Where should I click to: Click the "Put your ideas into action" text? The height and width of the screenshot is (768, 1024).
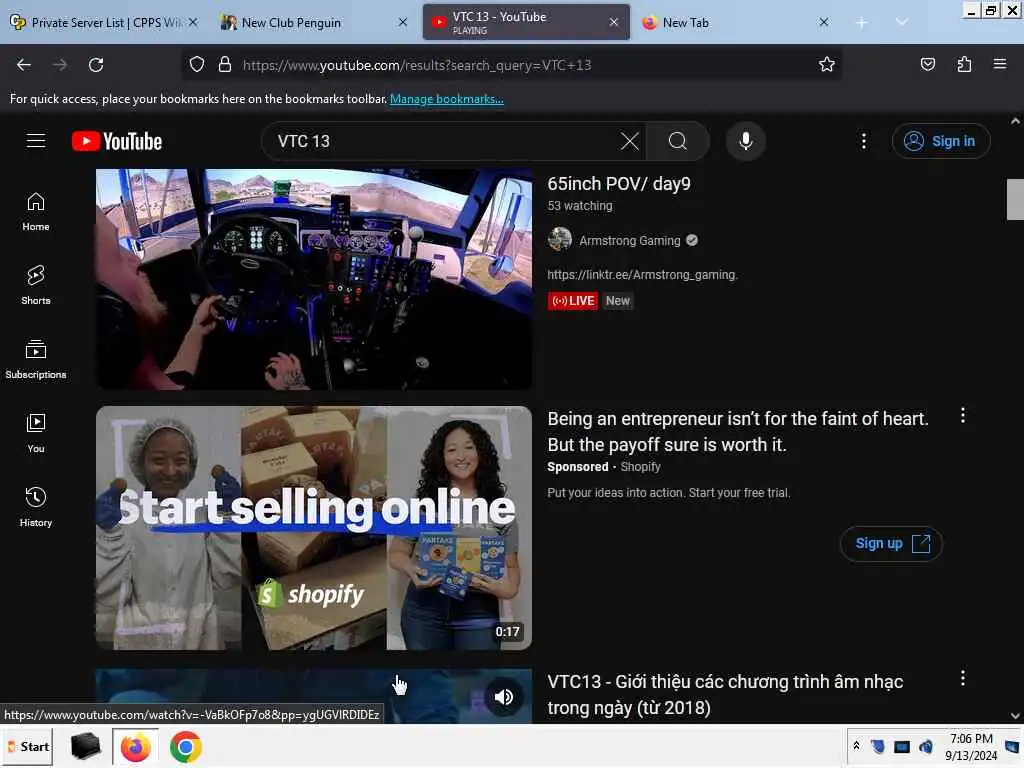669,492
